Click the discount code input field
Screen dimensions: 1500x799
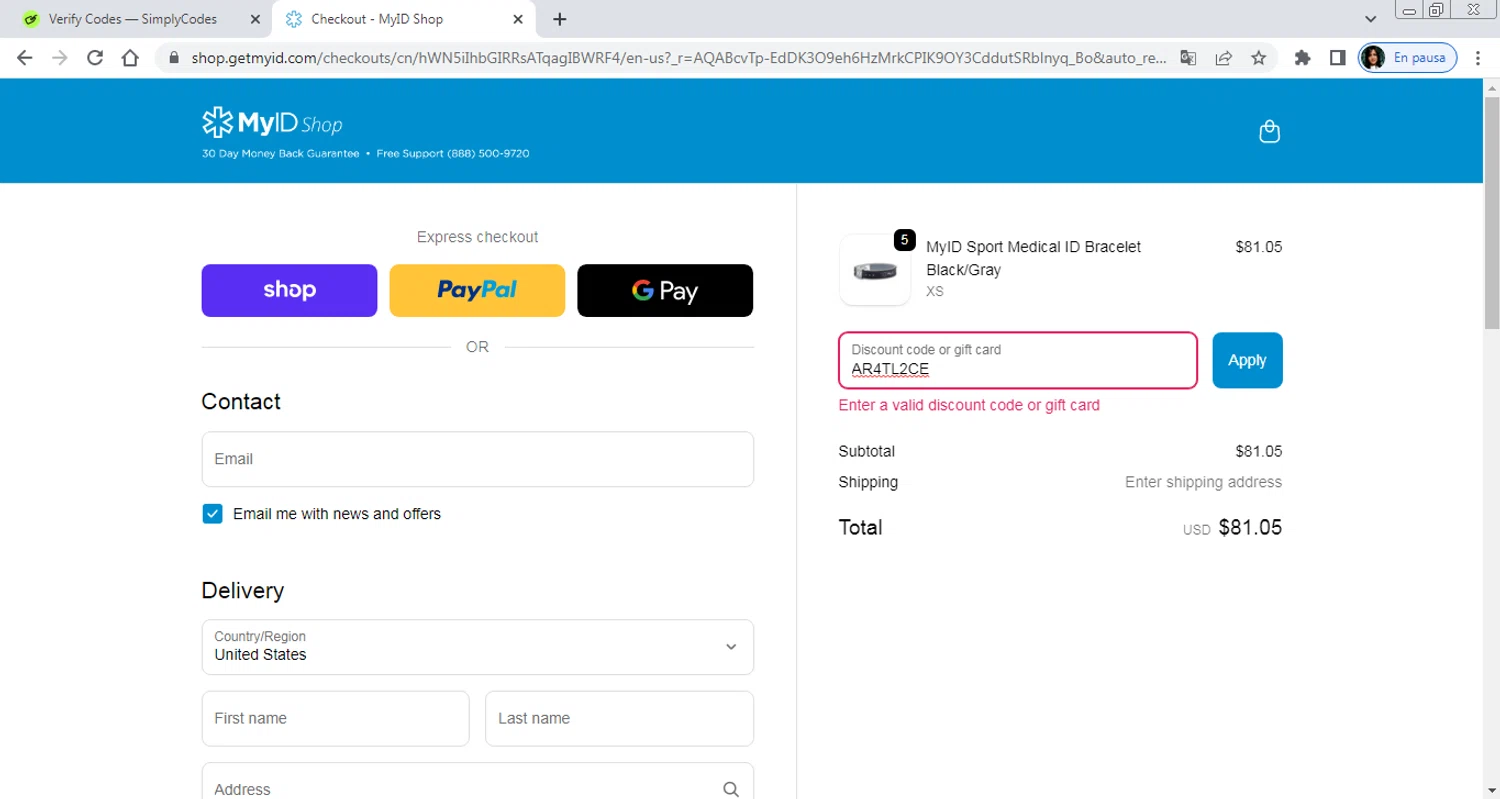(x=1018, y=360)
